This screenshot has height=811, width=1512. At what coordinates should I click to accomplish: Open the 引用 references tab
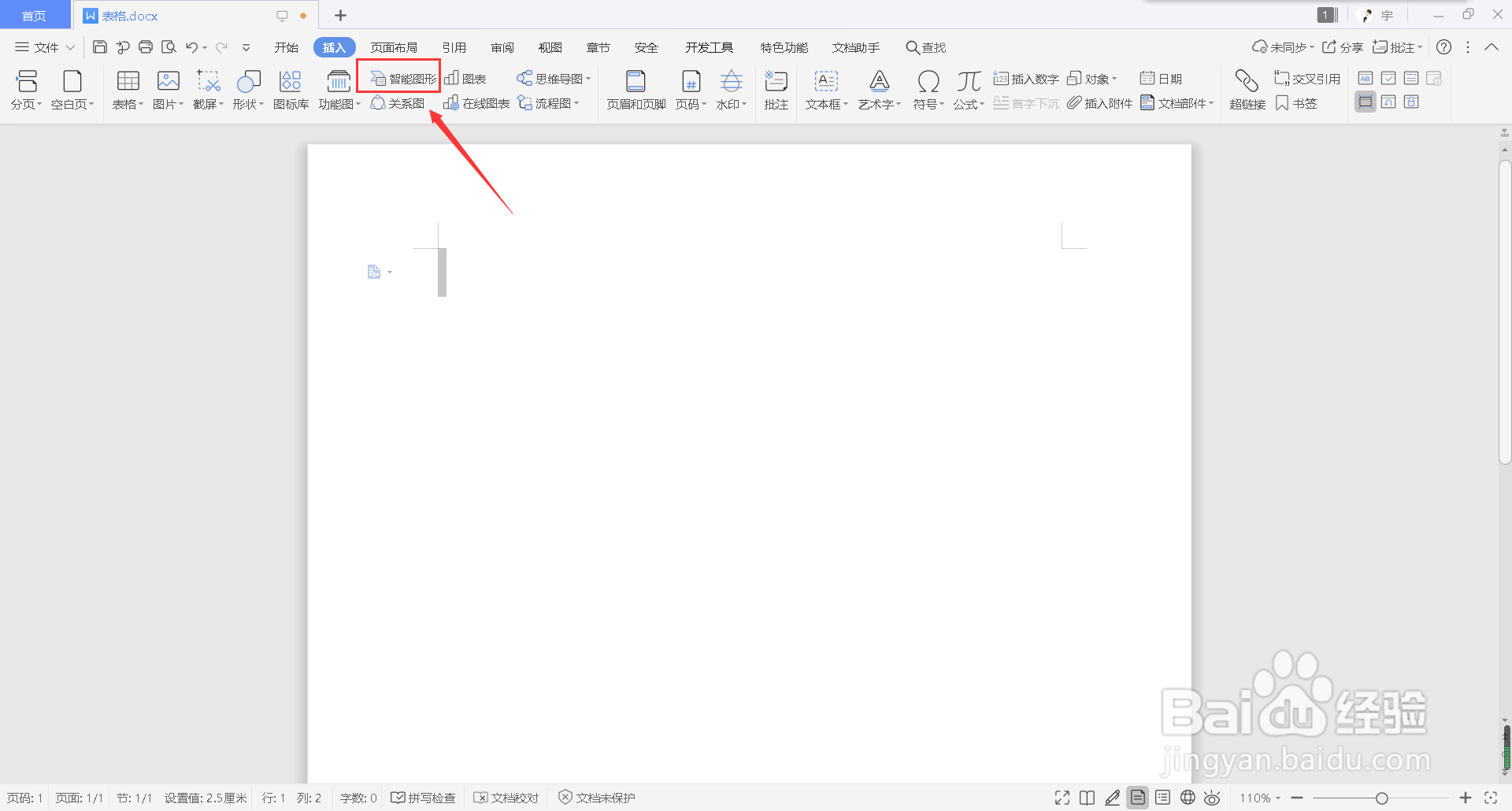[x=454, y=47]
